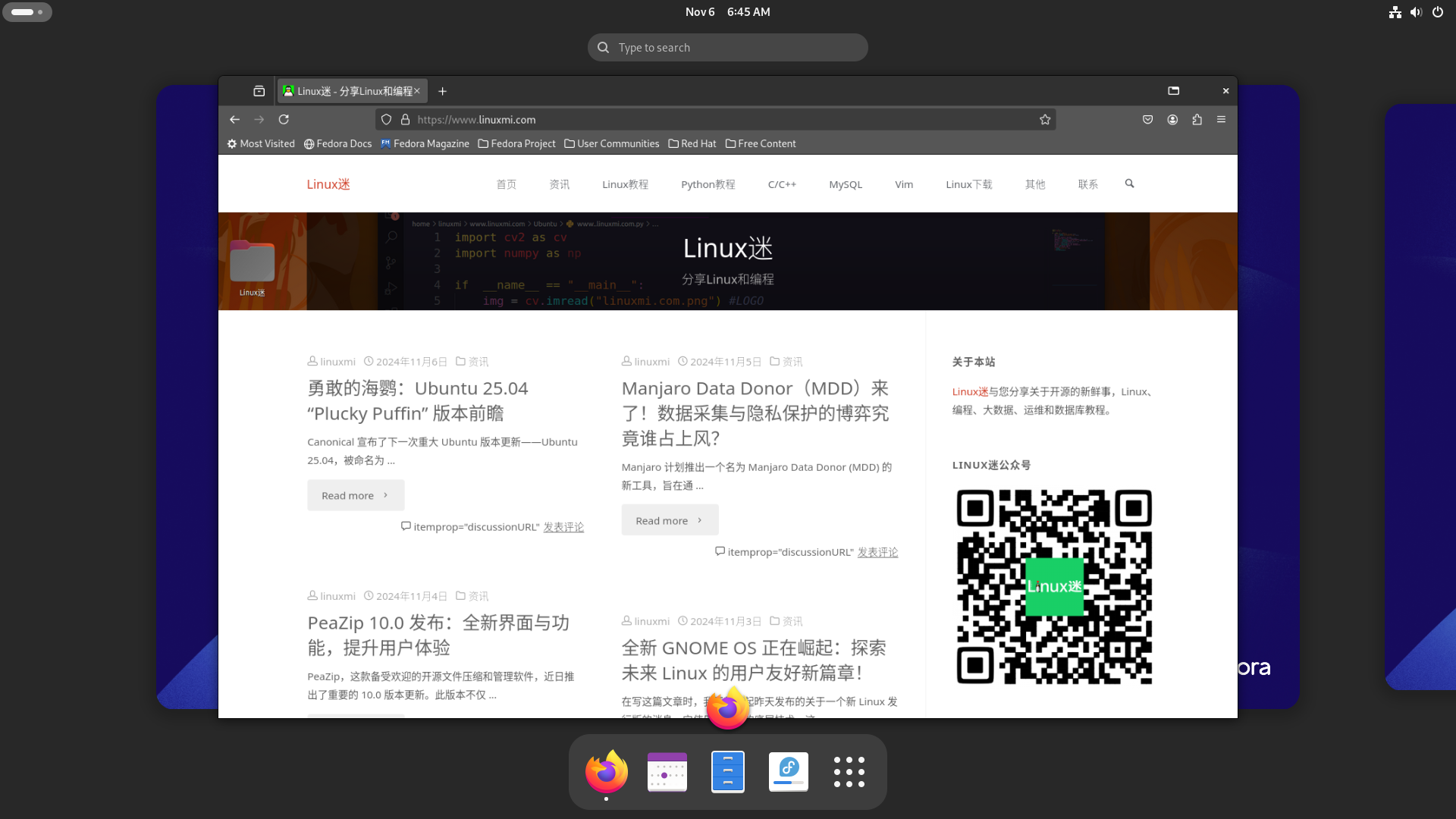Click the Type to search field
Screen dimensions: 1456x819
(727, 47)
